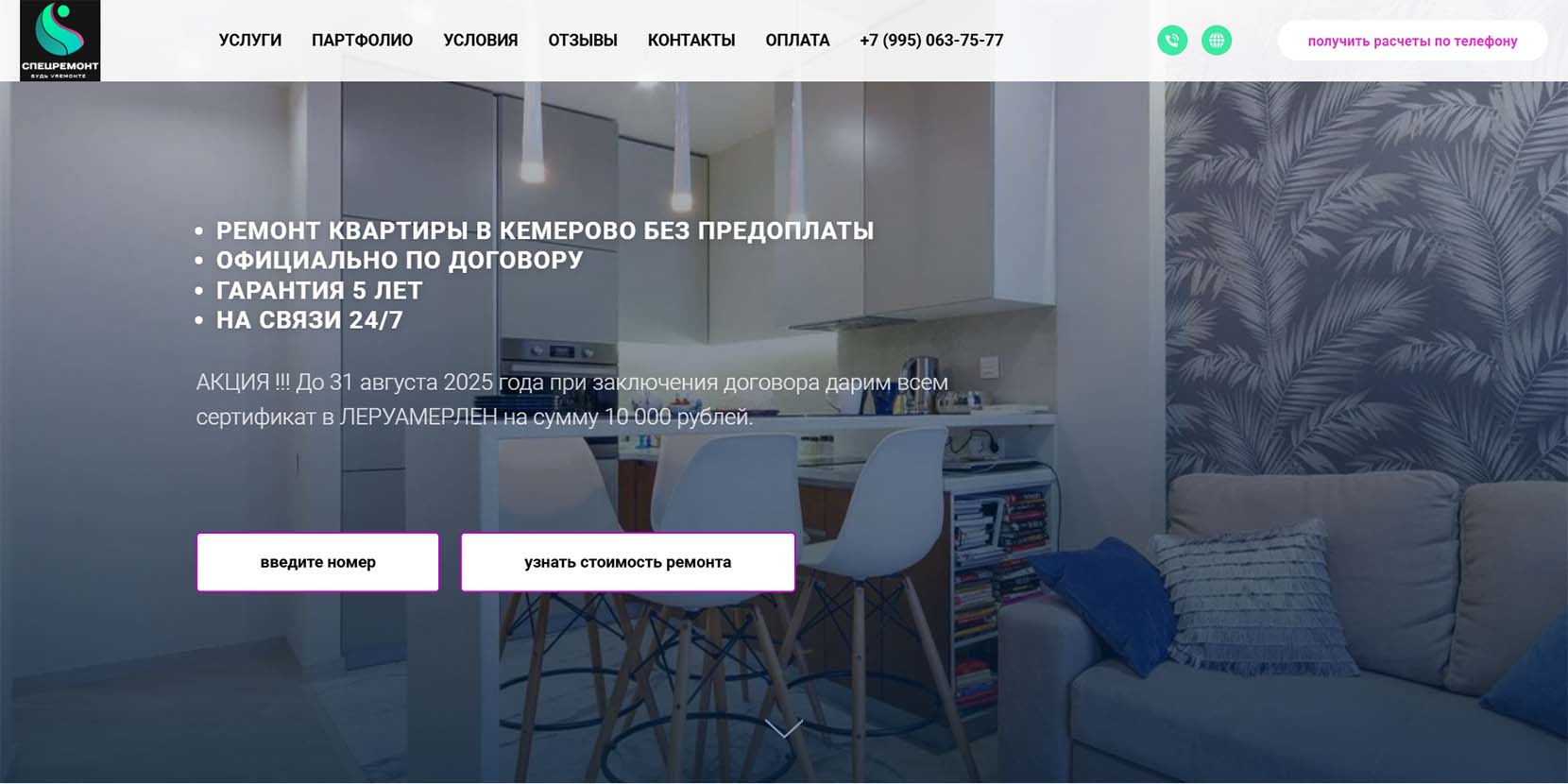
Task: Open the УСЛУГИ menu item
Action: 250,41
